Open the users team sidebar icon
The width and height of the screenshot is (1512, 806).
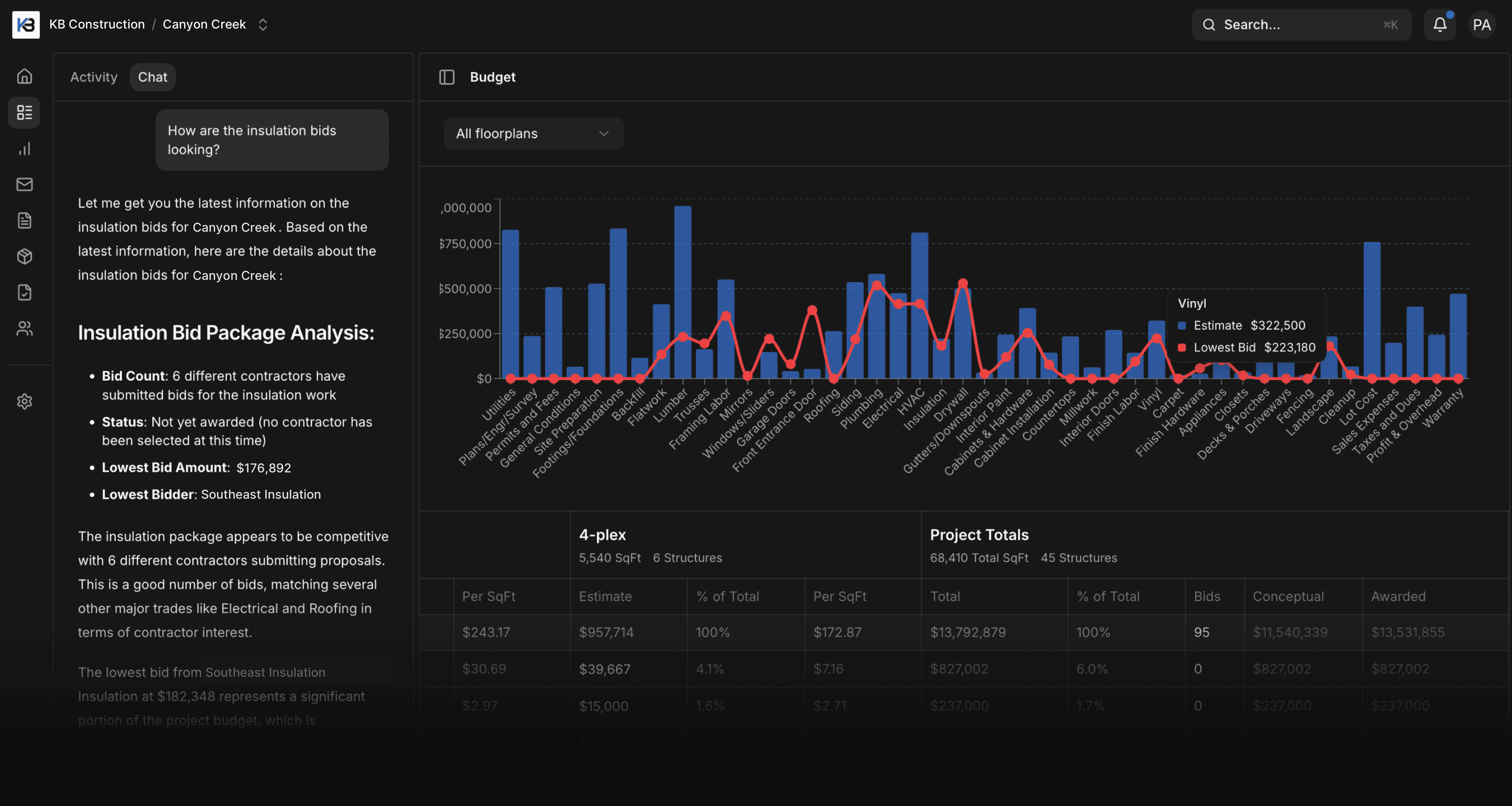24,329
